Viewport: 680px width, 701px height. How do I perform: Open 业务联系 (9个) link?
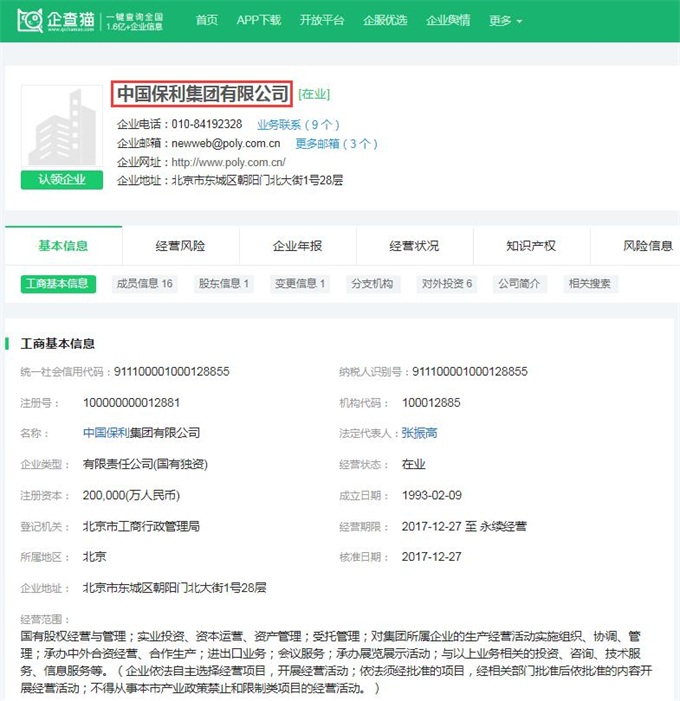click(x=298, y=125)
